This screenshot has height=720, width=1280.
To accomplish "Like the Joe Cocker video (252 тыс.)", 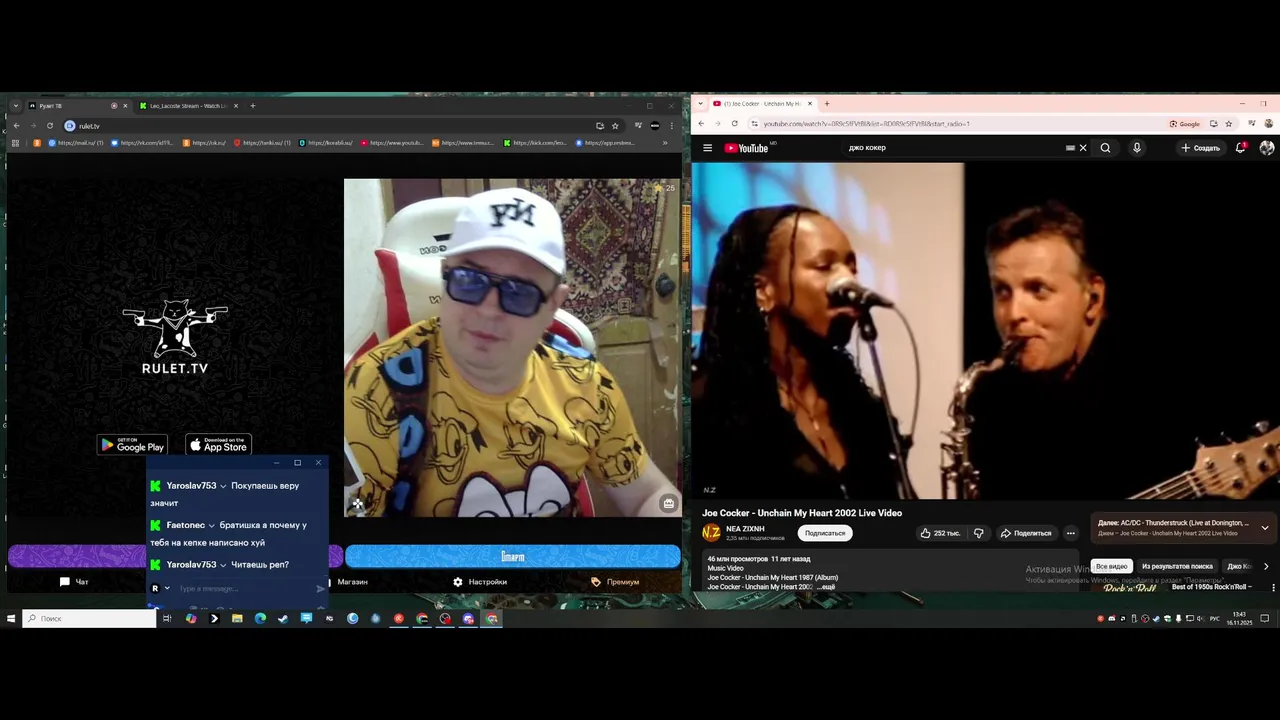I will [x=940, y=533].
